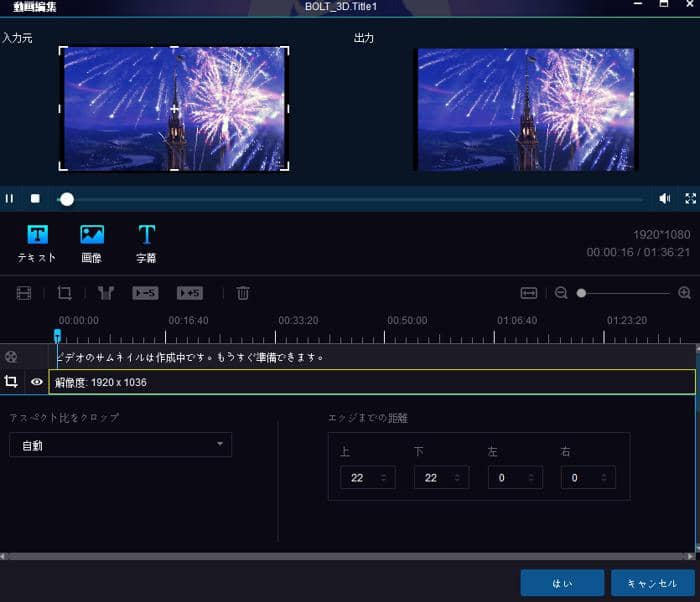Fit timeline to window width

click(x=529, y=293)
